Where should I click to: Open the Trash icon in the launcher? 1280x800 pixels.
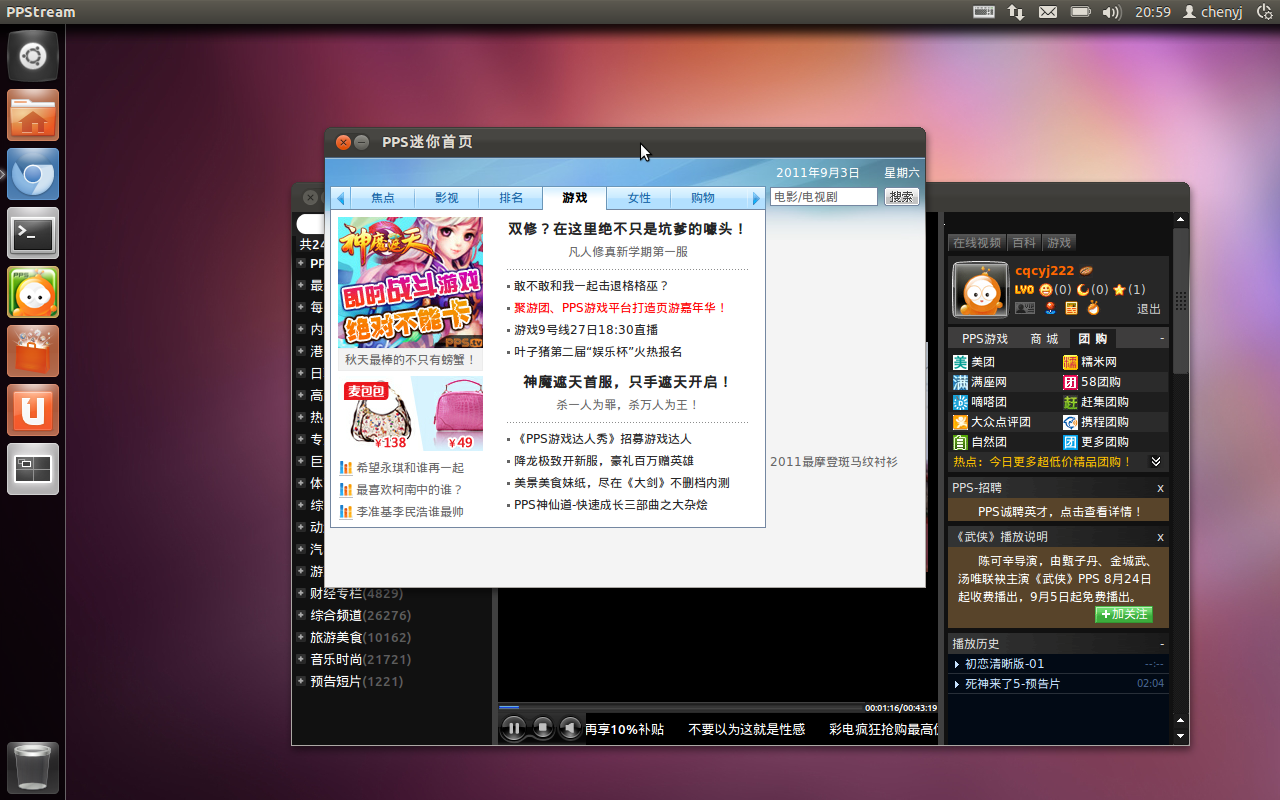[x=33, y=768]
